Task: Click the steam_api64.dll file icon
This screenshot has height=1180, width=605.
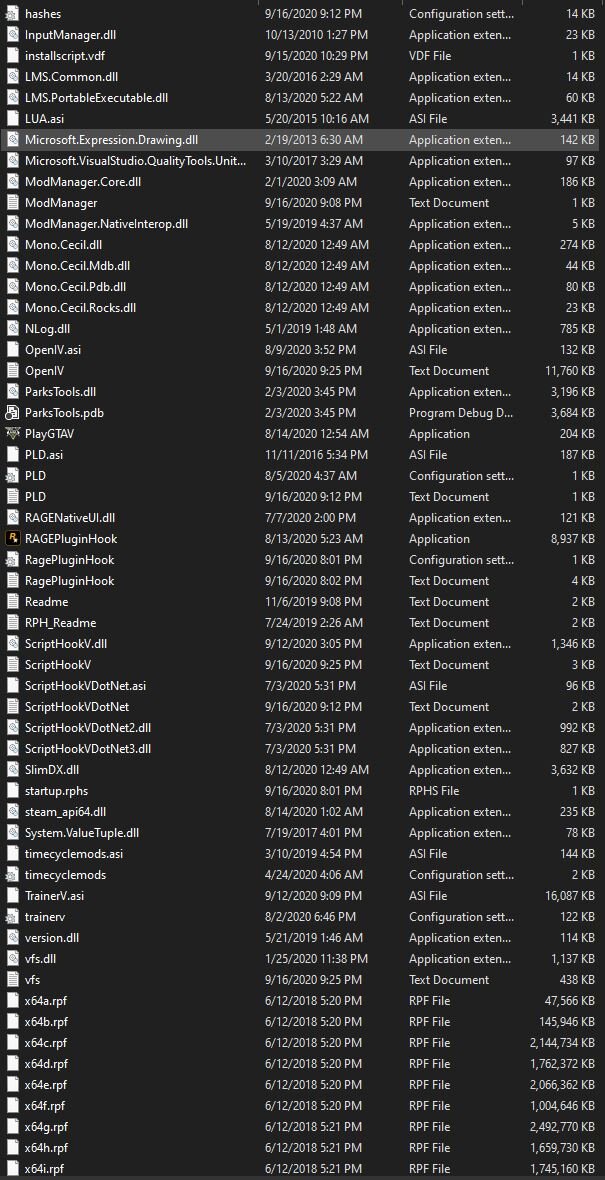Action: point(12,812)
